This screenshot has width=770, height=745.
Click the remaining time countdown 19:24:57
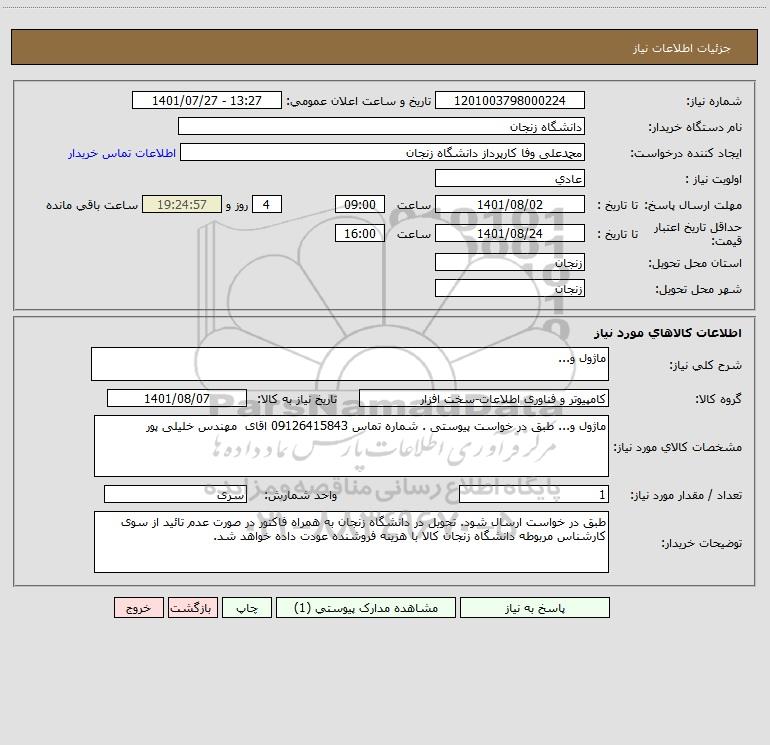182,204
